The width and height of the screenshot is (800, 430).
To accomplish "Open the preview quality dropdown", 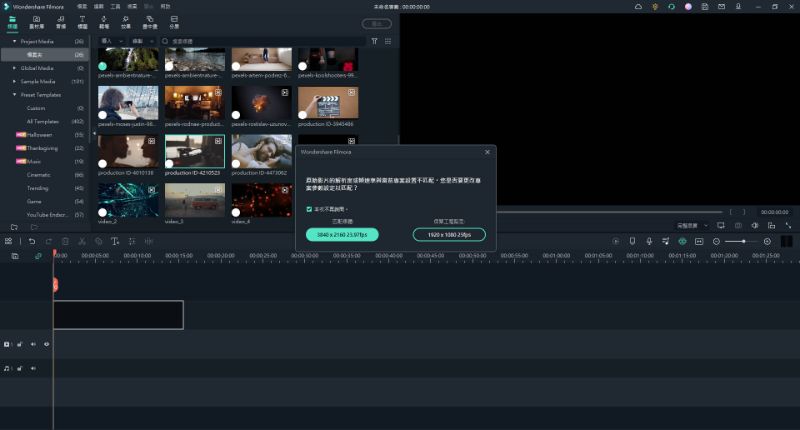I will 692,225.
